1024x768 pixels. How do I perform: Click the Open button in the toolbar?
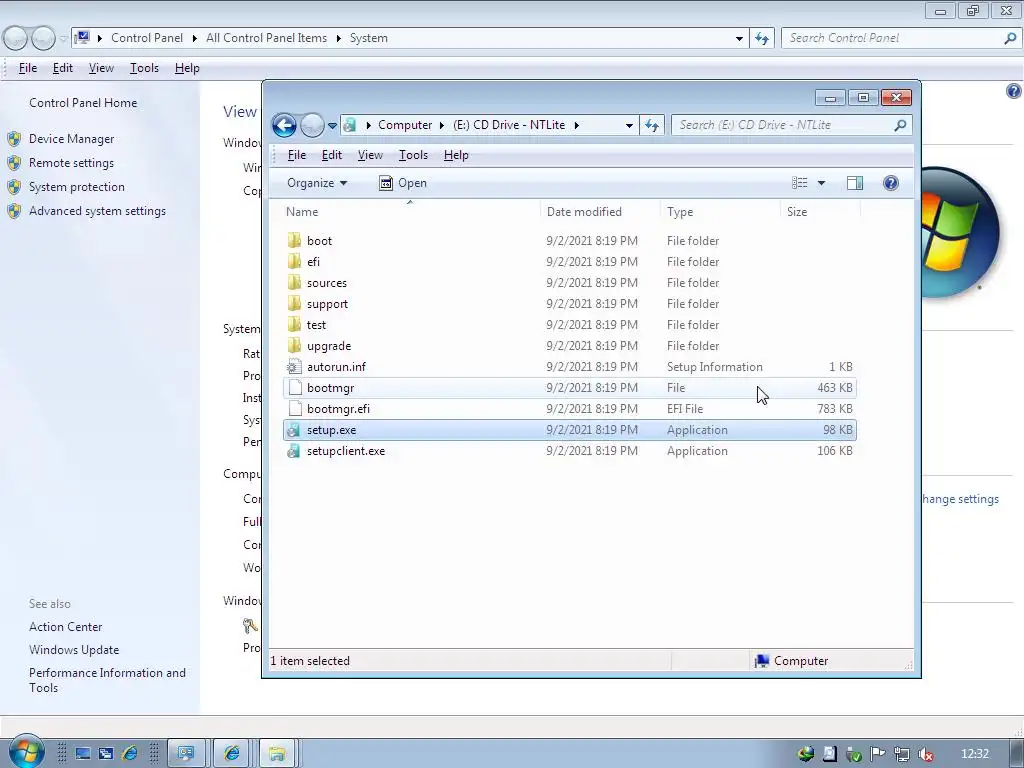pos(403,183)
